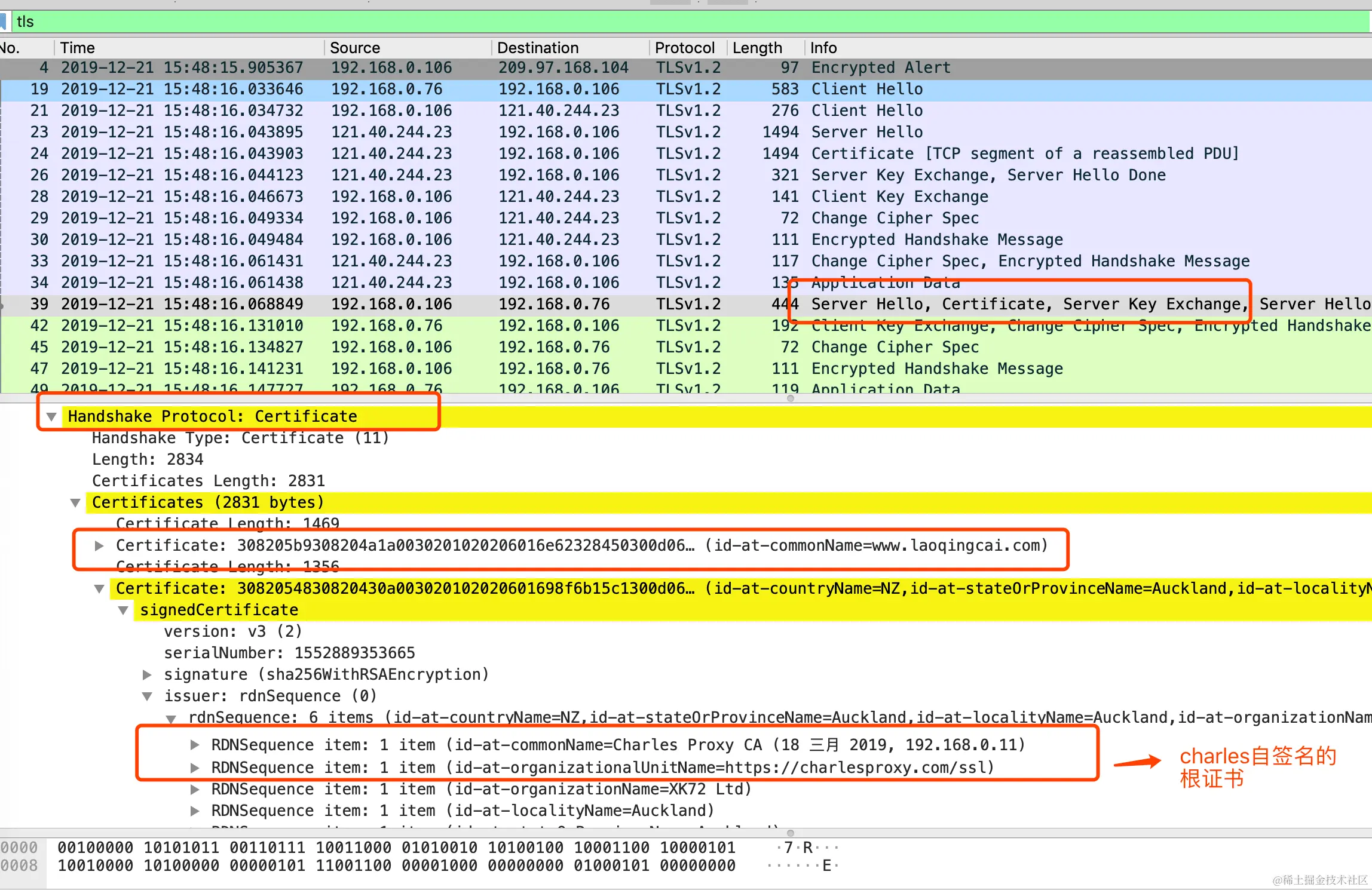Sort packets by Time column header
Screen dimensions: 1372x890
(78, 48)
